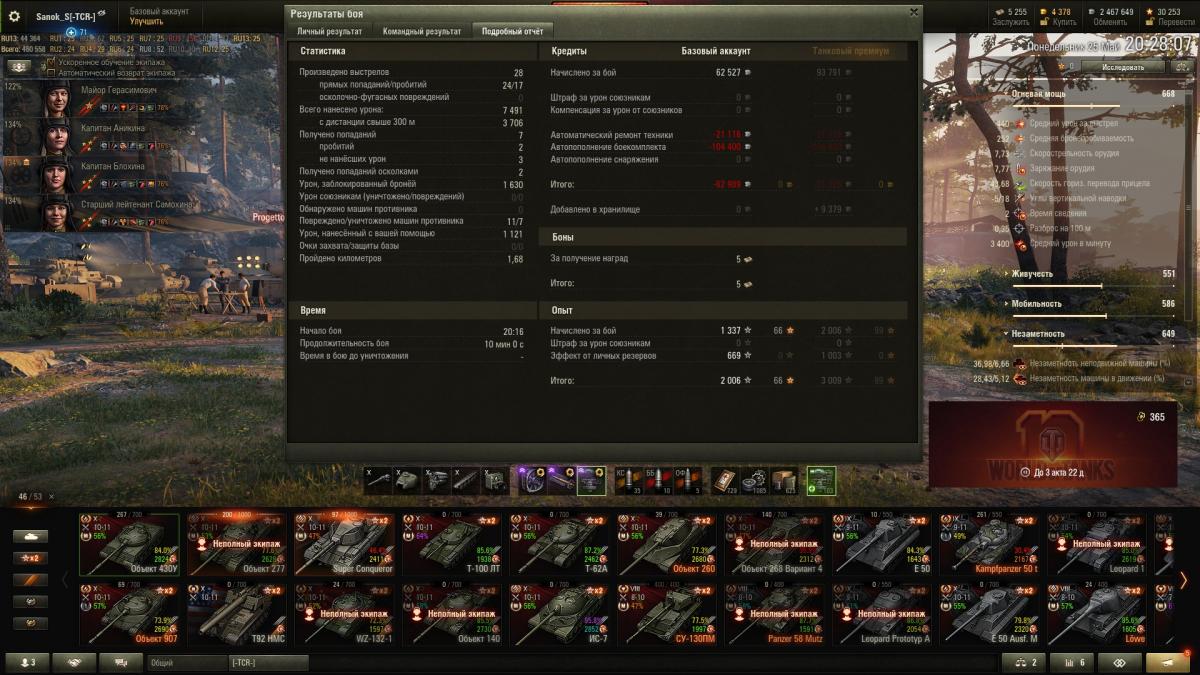Click Заслужить under the bonds balance
The height and width of the screenshot is (675, 1200).
tap(1011, 21)
